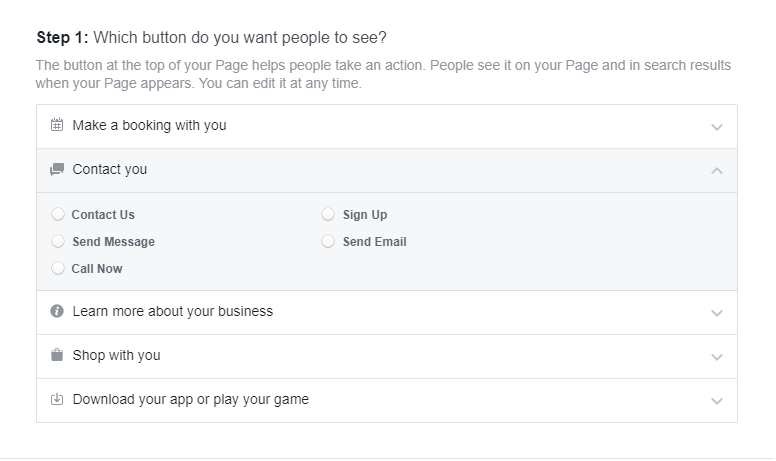Expand the Shop with you chevron

717,357
